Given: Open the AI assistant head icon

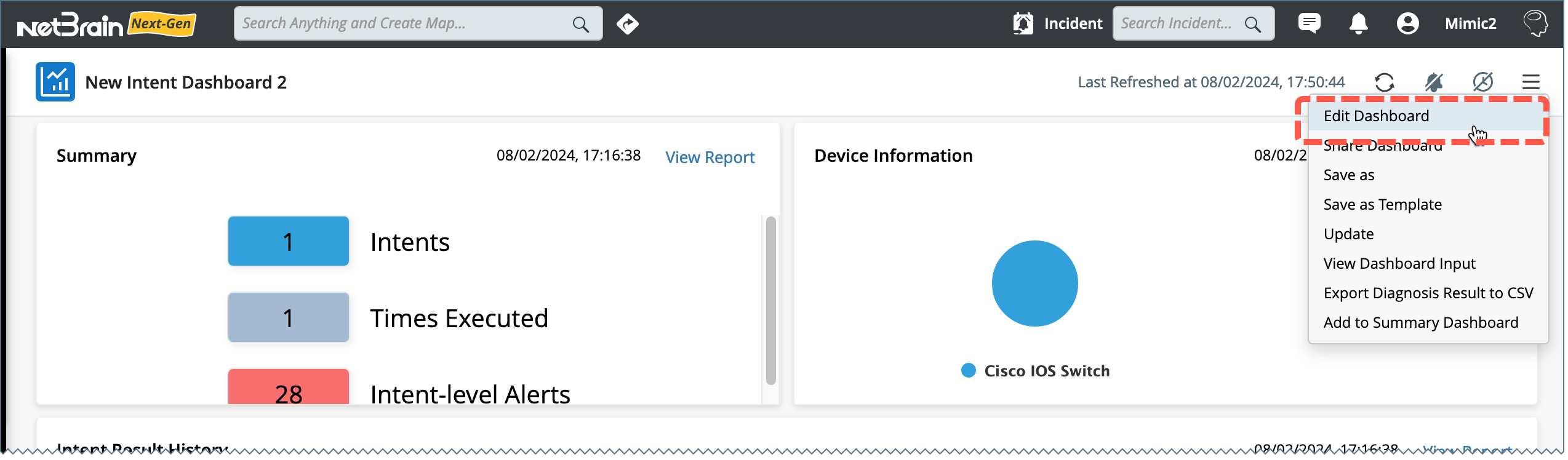Looking at the screenshot, I should (x=1535, y=24).
